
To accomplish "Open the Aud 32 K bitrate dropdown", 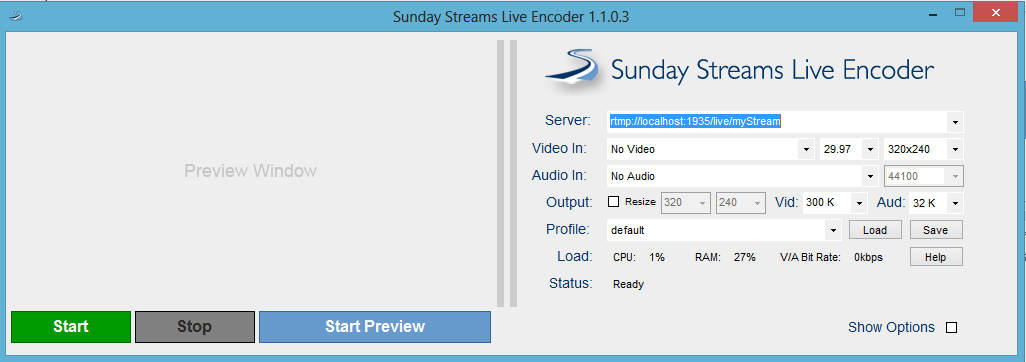I will [x=955, y=203].
